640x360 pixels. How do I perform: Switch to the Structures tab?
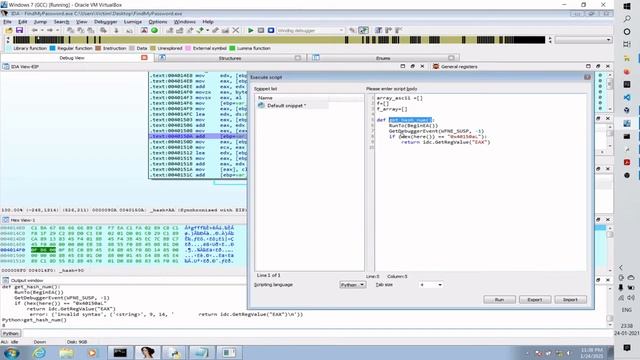pos(230,58)
